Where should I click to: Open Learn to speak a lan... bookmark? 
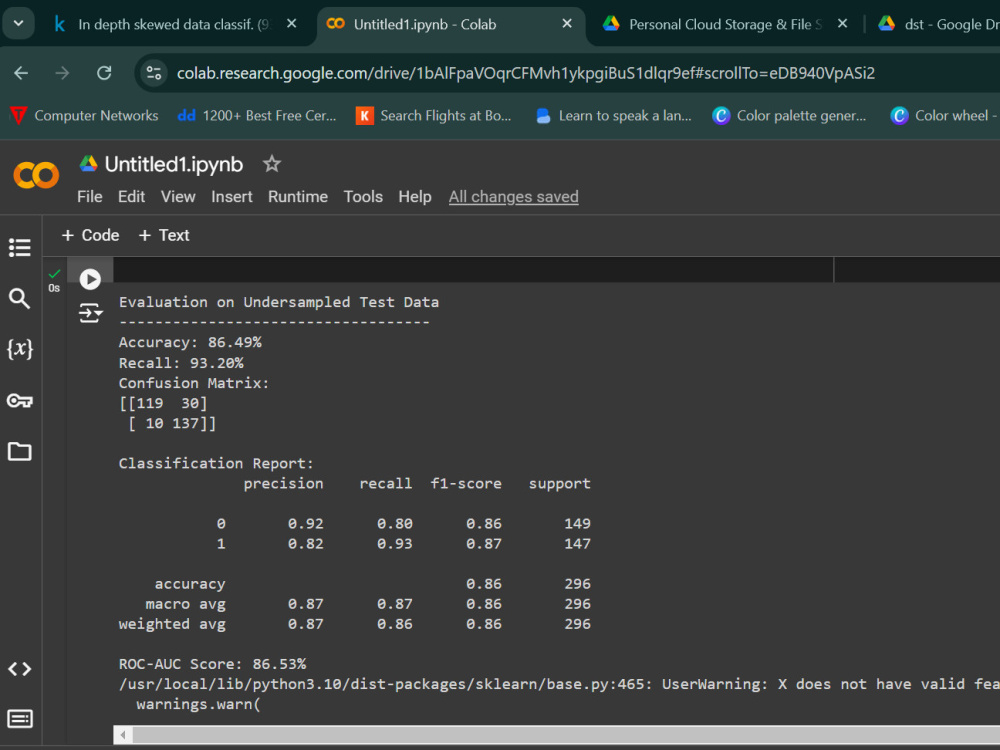coord(614,115)
